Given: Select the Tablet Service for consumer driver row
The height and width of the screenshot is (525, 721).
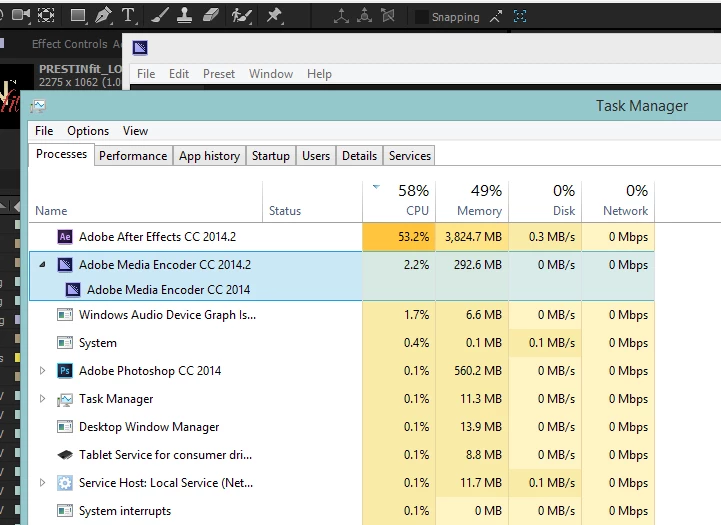Looking at the screenshot, I should point(342,455).
